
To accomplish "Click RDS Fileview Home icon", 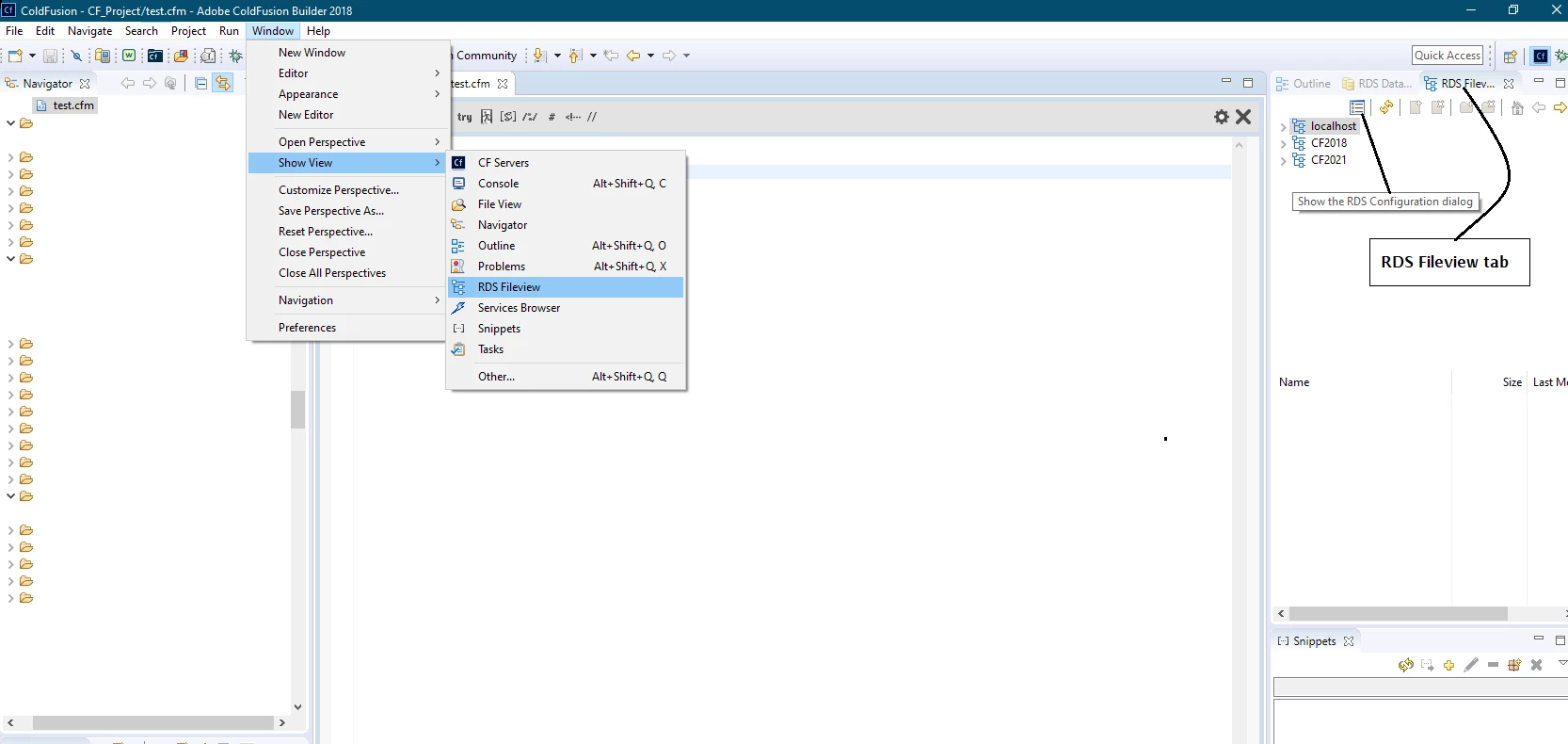I will [x=1517, y=107].
